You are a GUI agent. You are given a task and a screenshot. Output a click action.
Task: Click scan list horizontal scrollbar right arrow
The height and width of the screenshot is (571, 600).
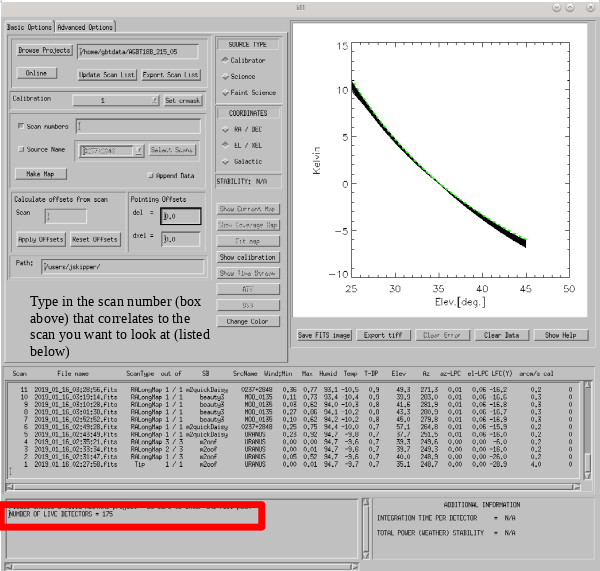[x=576, y=487]
